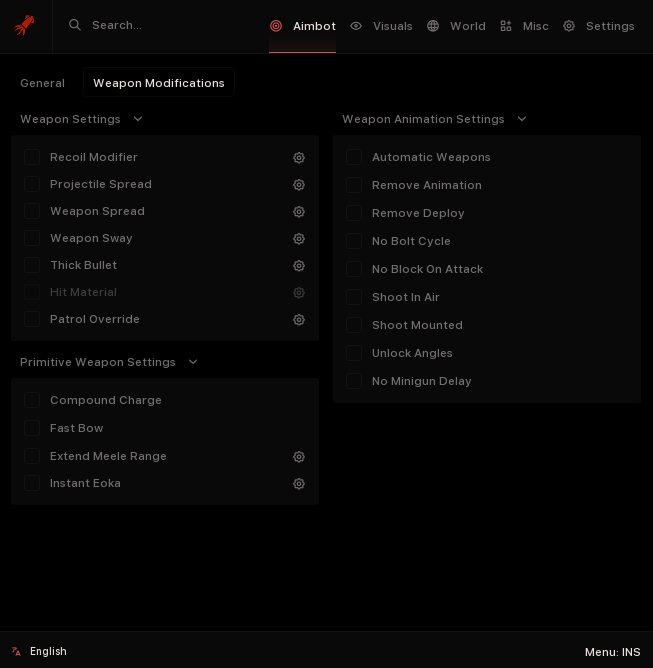Tick the No Bolt Cycle checkbox
This screenshot has width=653, height=668.
[x=354, y=241]
